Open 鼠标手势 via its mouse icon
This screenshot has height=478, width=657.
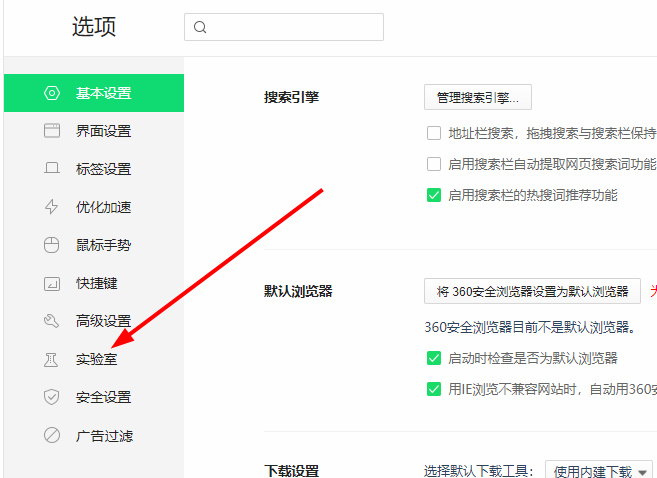52,245
